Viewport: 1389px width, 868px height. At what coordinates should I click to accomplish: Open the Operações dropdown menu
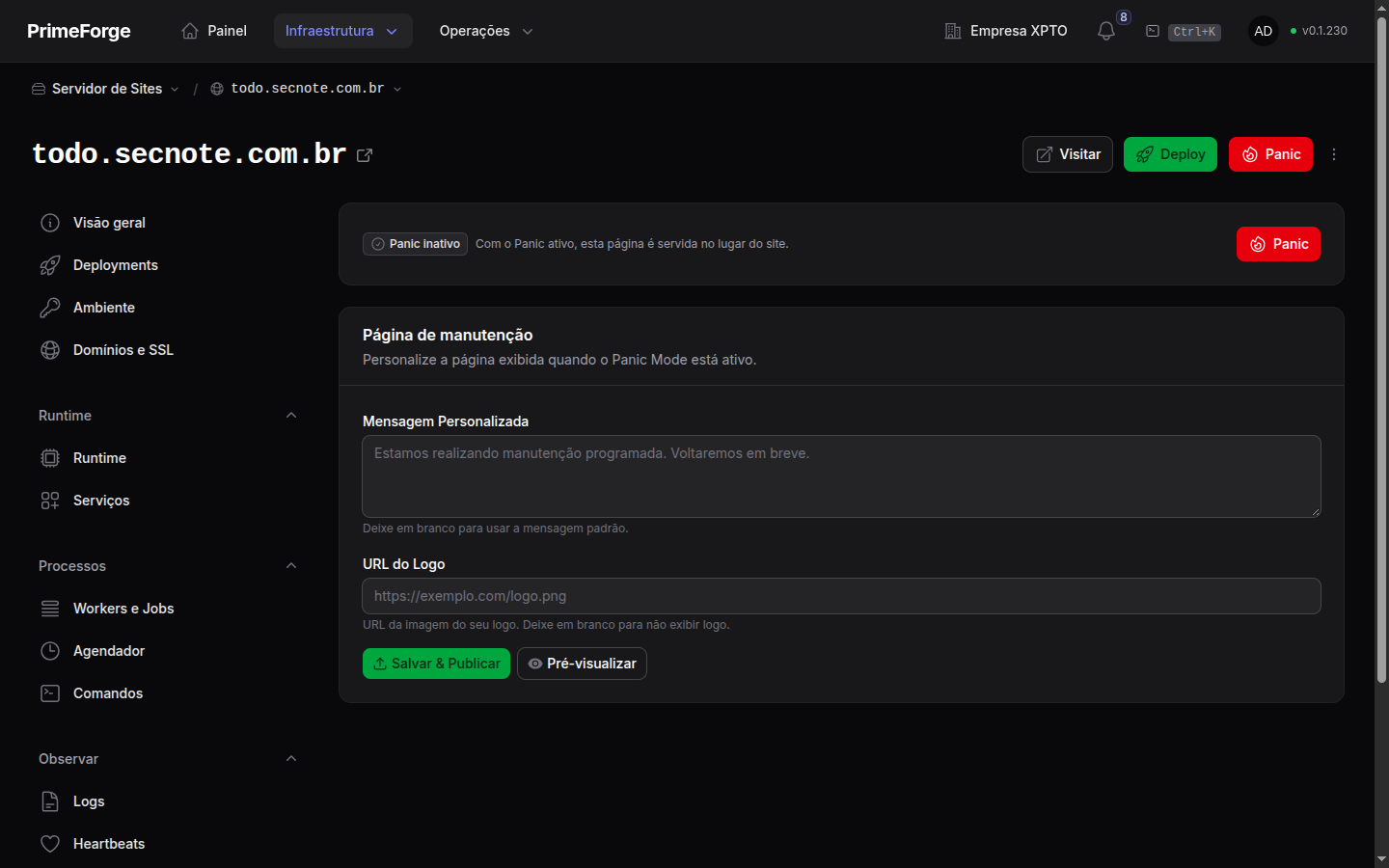point(486,31)
